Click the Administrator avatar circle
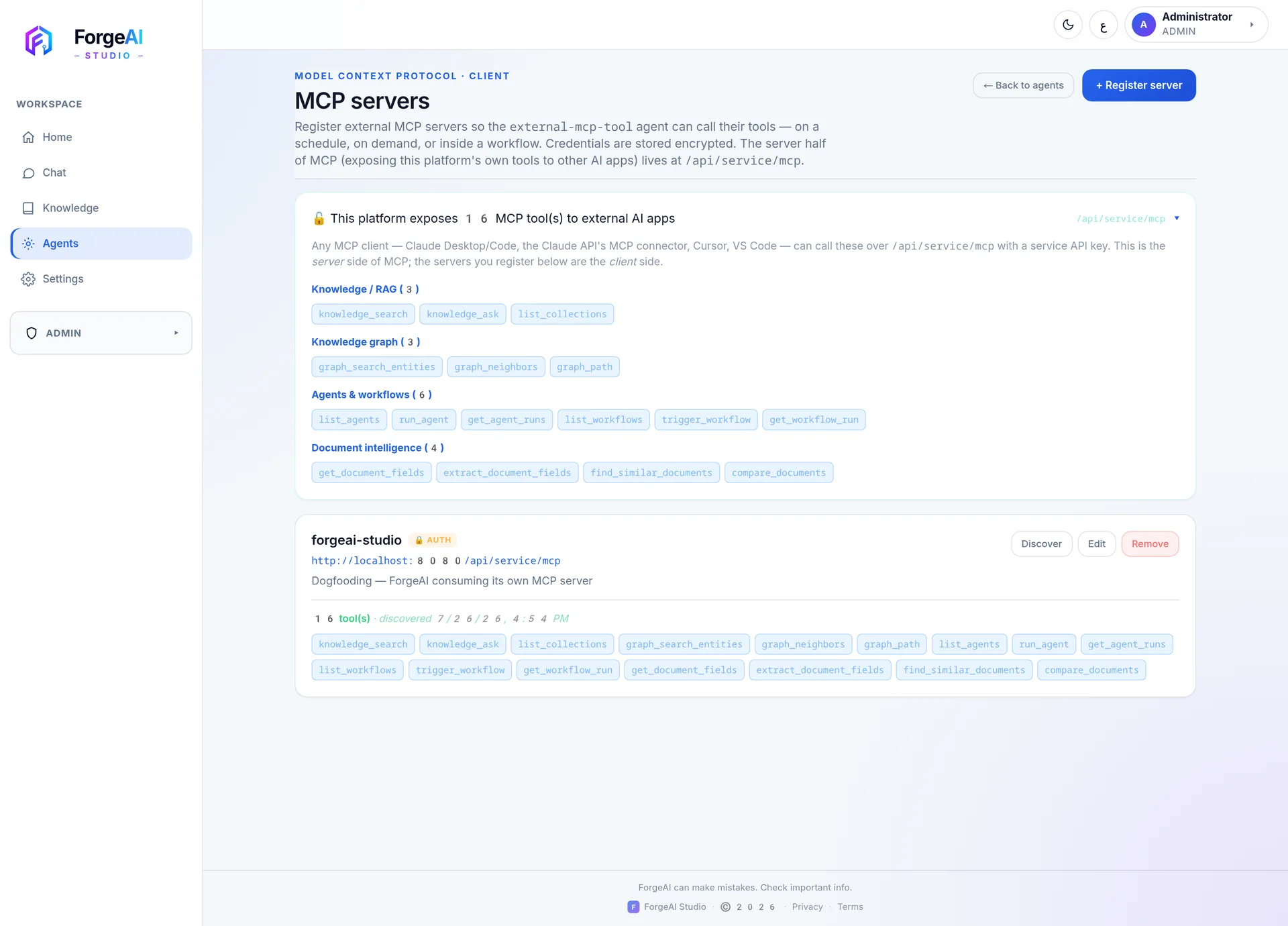The width and height of the screenshot is (1288, 926). click(1144, 25)
